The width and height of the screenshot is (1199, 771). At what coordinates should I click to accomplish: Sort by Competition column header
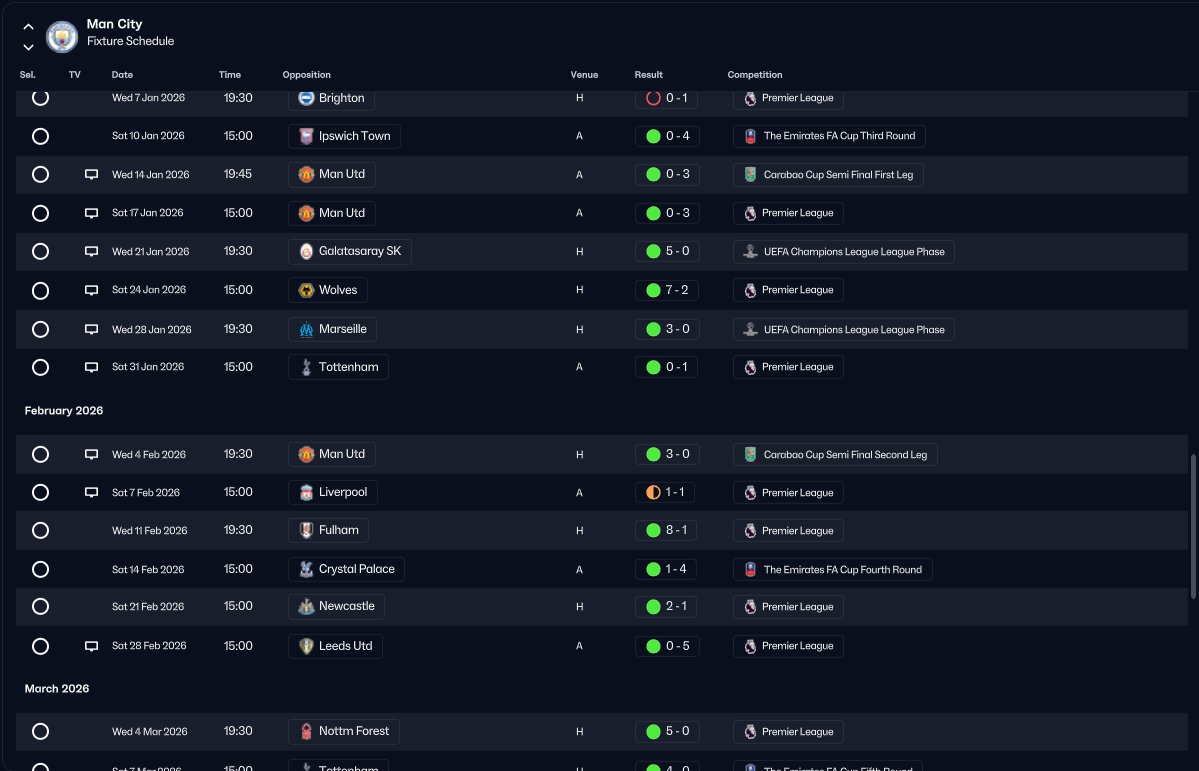click(755, 75)
